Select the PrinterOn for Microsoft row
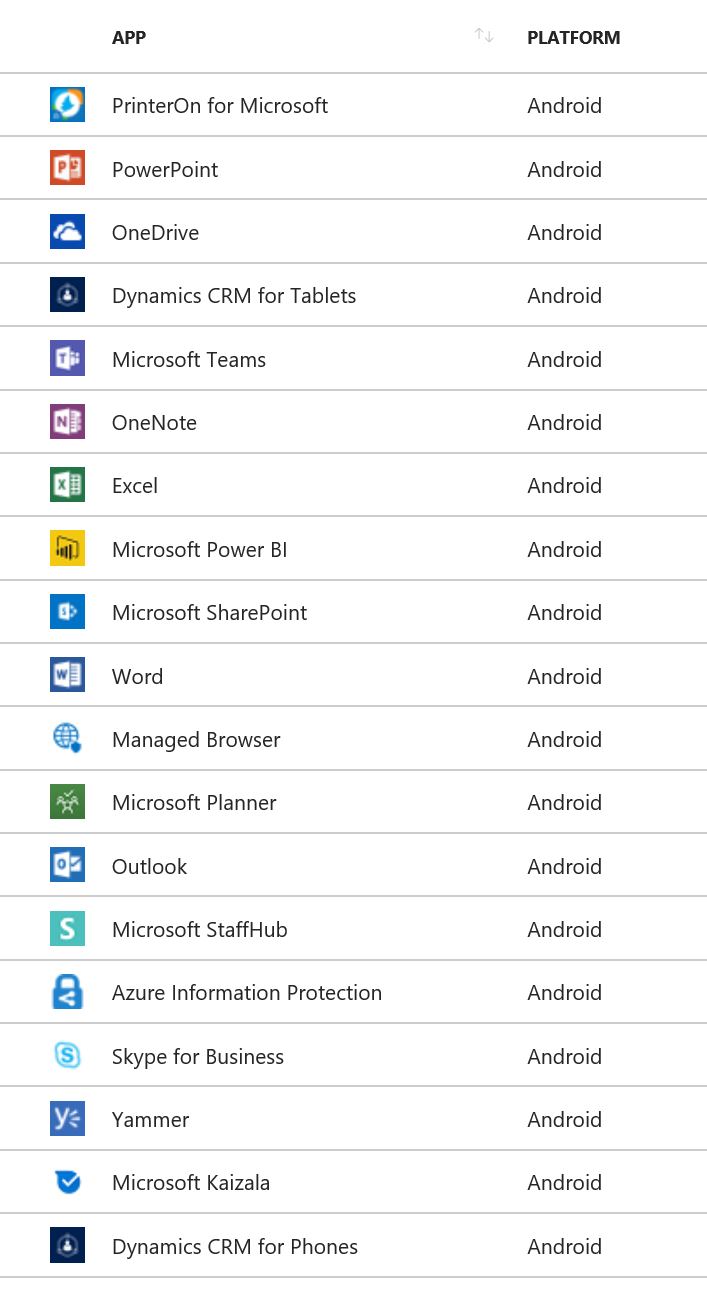707x1311 pixels. (219, 105)
